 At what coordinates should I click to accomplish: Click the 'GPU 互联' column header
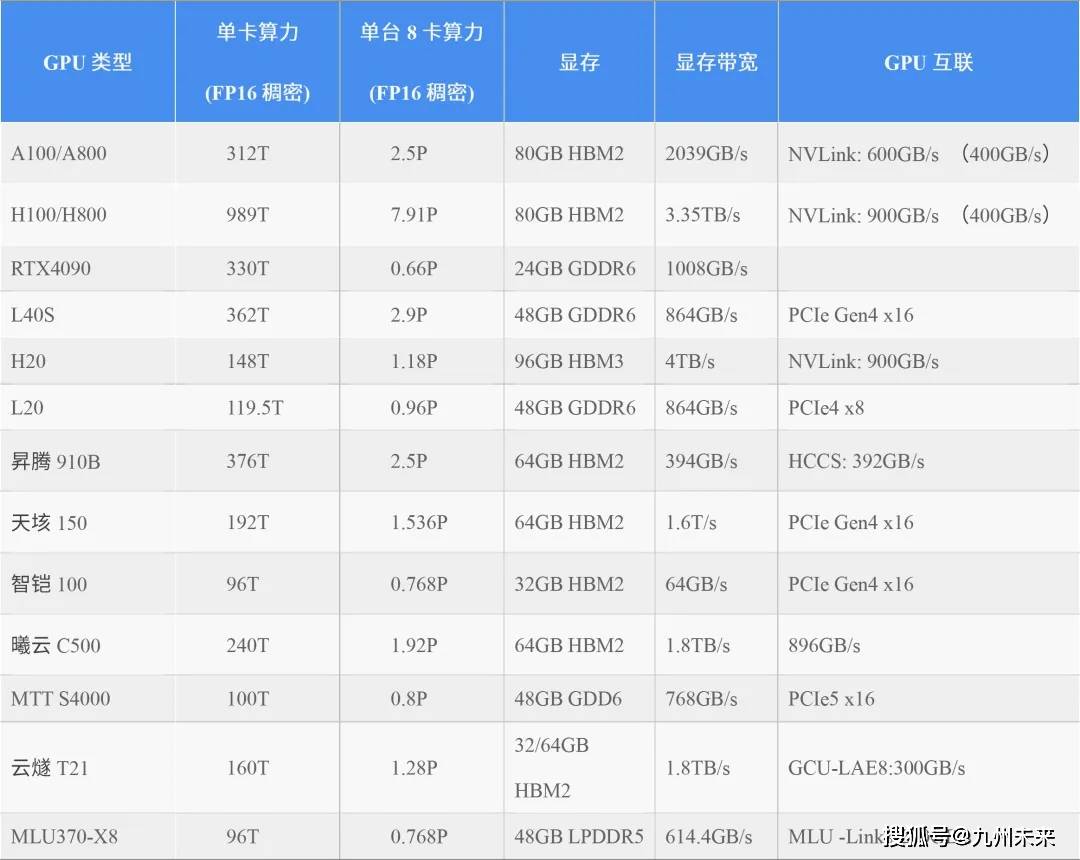(x=928, y=63)
